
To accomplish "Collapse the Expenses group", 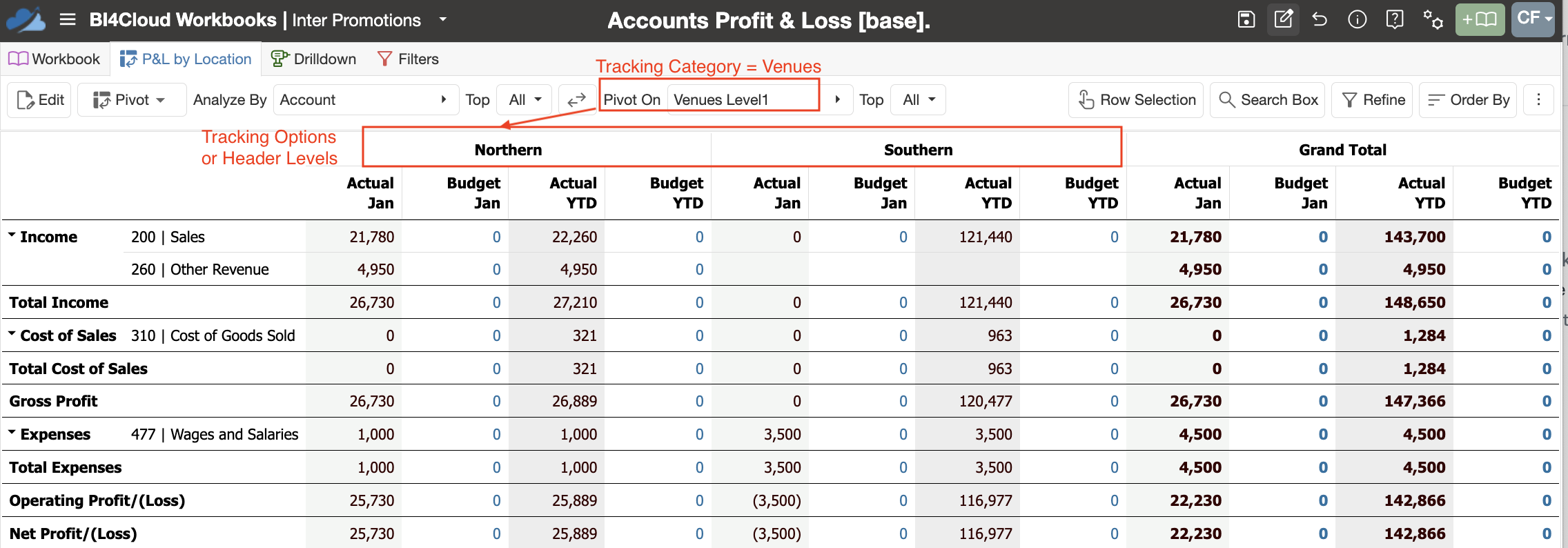I will pyautogui.click(x=12, y=433).
